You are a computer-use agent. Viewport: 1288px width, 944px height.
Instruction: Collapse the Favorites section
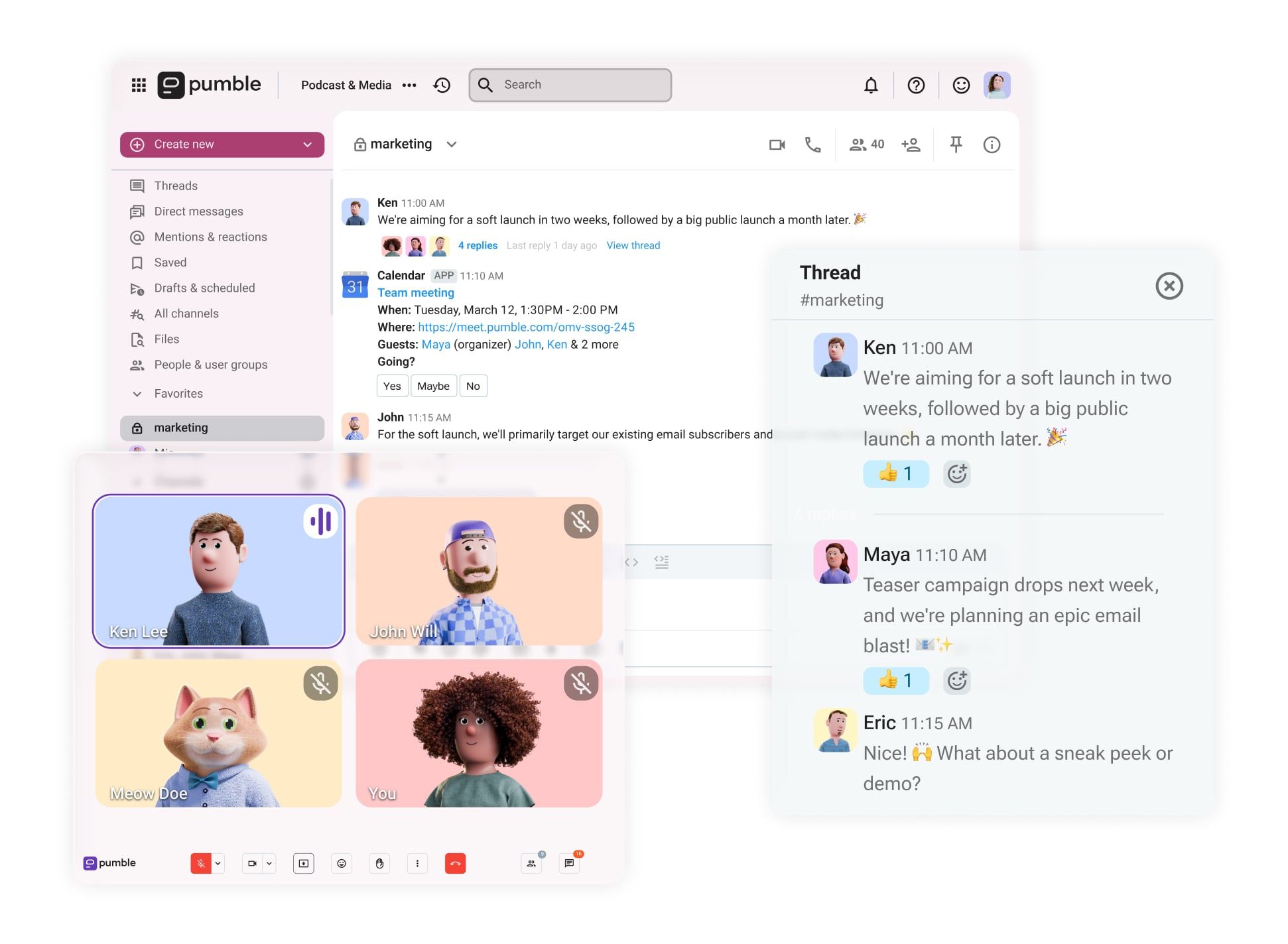click(x=137, y=394)
